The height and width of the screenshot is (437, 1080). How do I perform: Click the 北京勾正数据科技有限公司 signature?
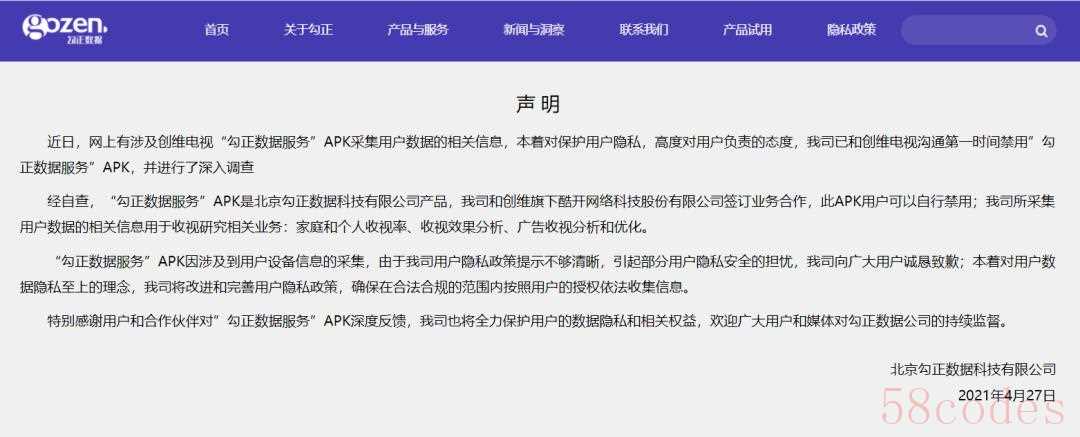coord(972,369)
